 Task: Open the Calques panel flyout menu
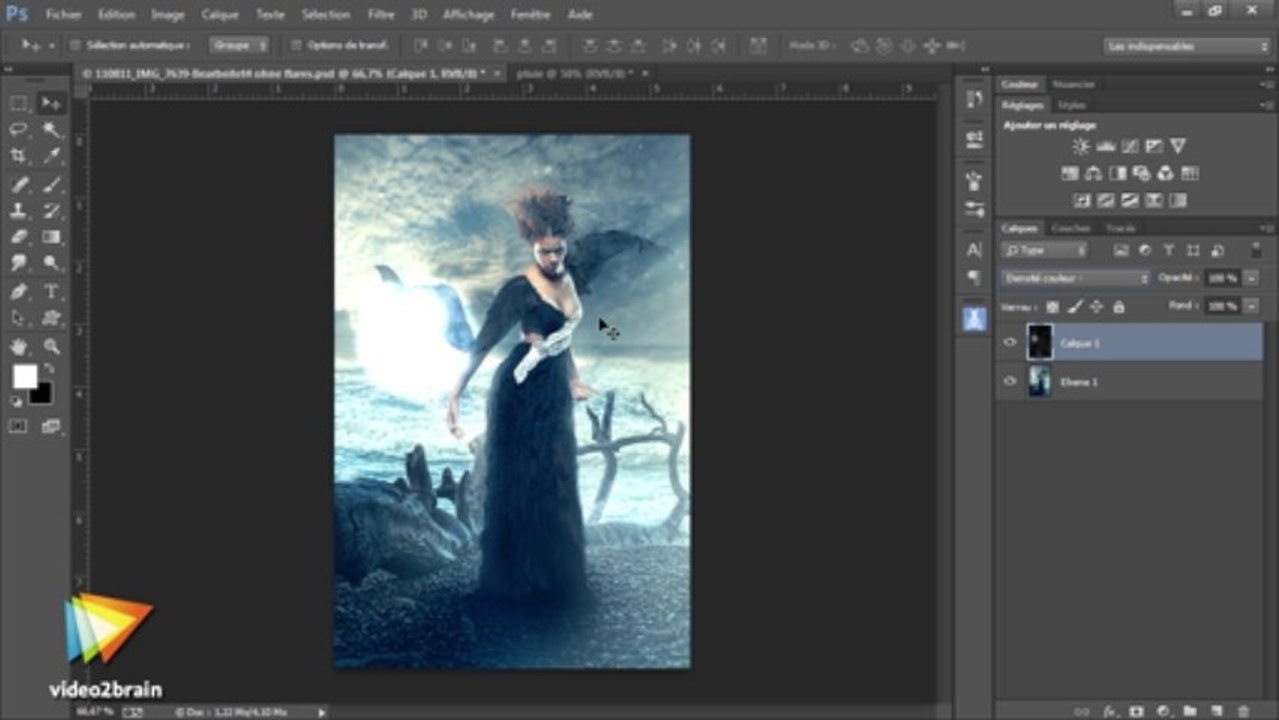coord(1267,228)
